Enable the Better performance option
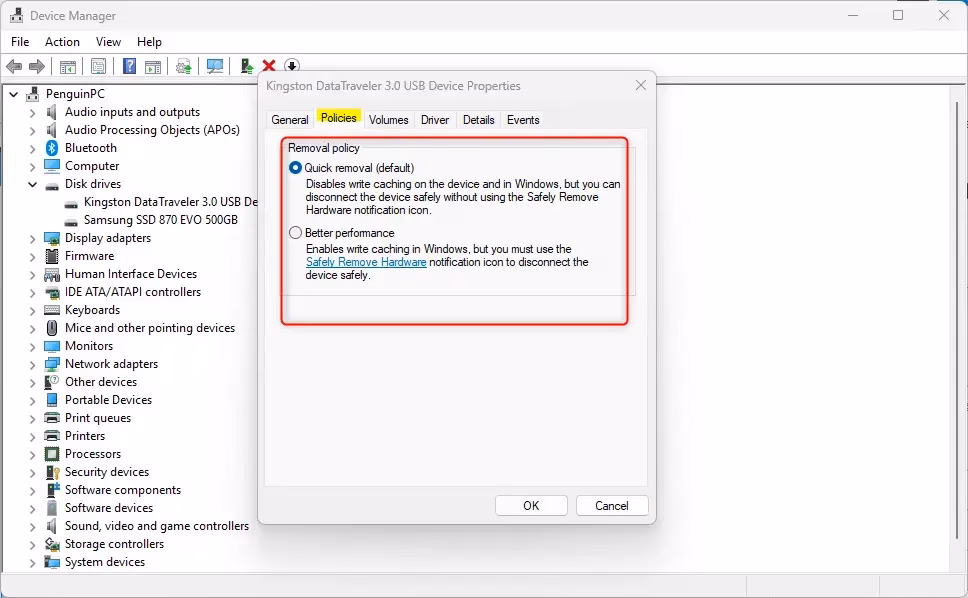 pos(294,232)
